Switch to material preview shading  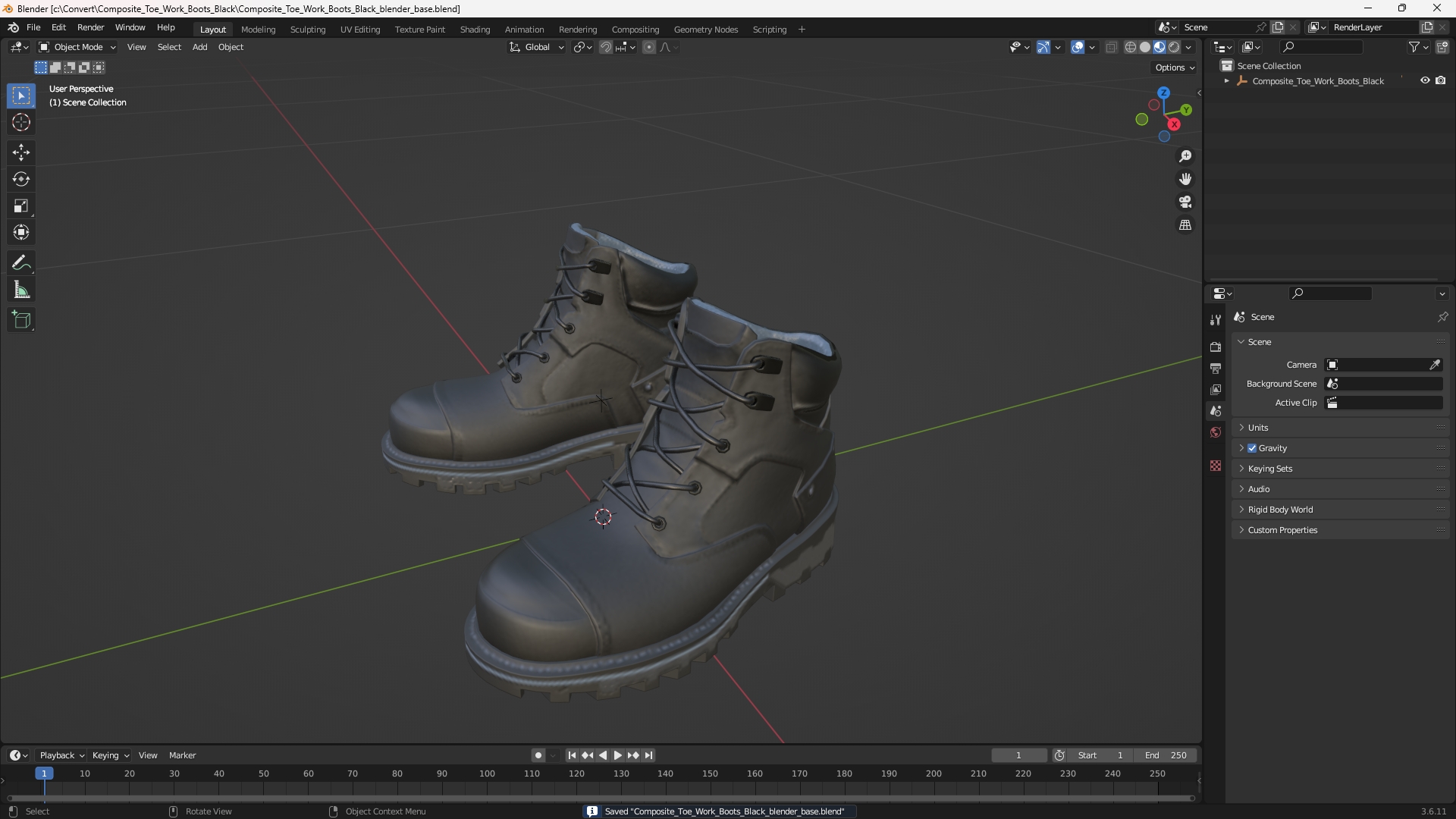1159,47
